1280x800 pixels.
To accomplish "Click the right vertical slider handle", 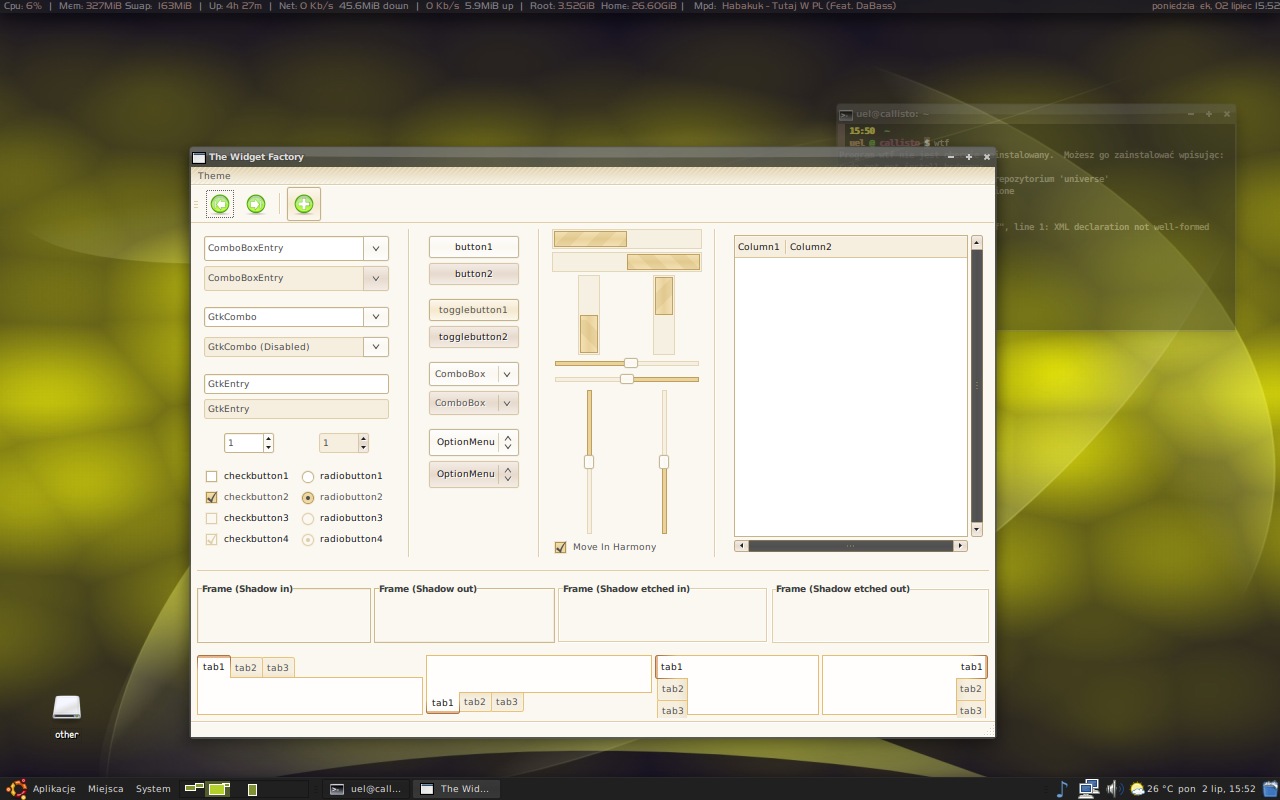I will (x=664, y=462).
